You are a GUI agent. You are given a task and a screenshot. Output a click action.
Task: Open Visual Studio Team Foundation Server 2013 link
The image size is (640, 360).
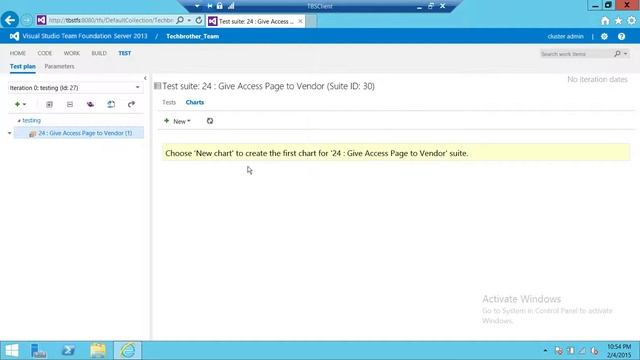84,36
